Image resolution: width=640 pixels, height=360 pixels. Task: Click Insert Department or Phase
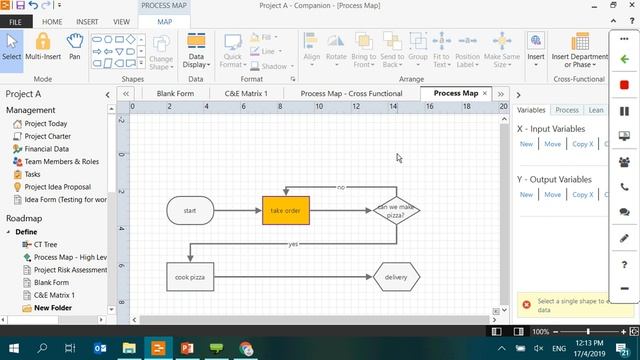click(580, 51)
